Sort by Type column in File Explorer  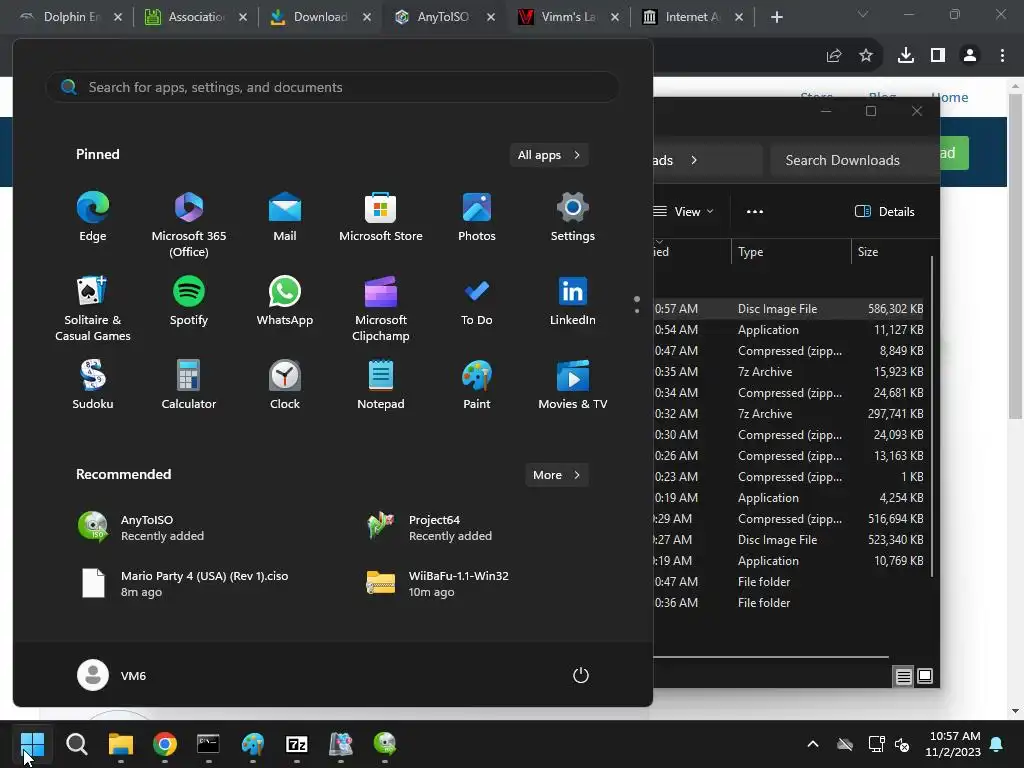791,251
